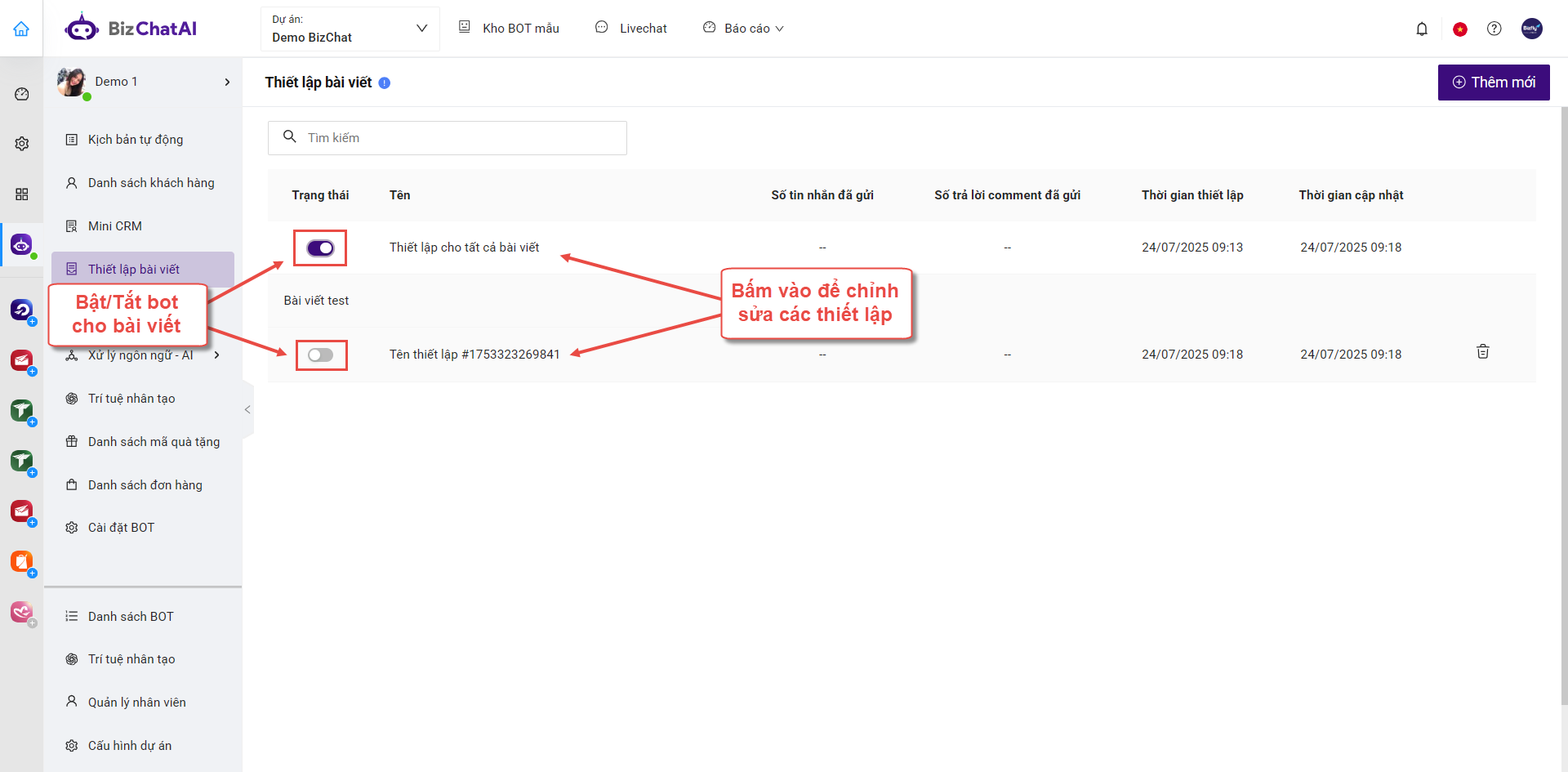1568x772 pixels.
Task: Click the gift icon for Danh sách mã quà tặng
Action: point(72,441)
